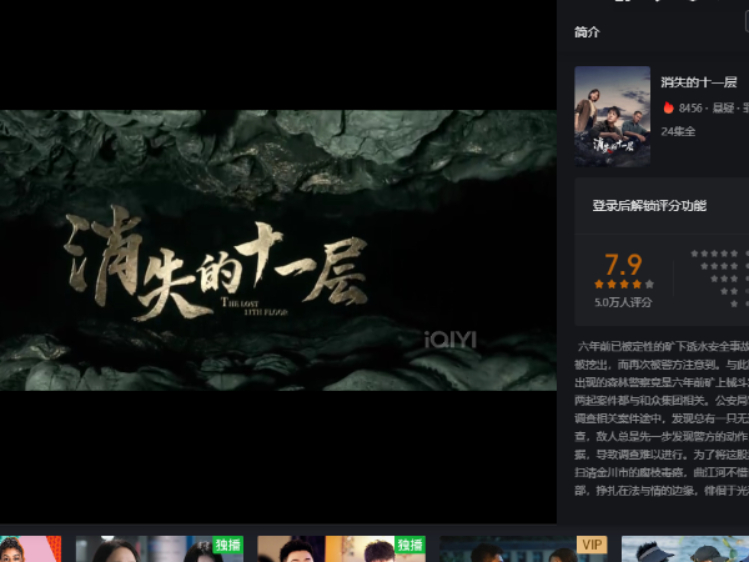Open the recommended thumbnail with pink background
Image resolution: width=749 pixels, height=562 pixels.
(x=31, y=549)
